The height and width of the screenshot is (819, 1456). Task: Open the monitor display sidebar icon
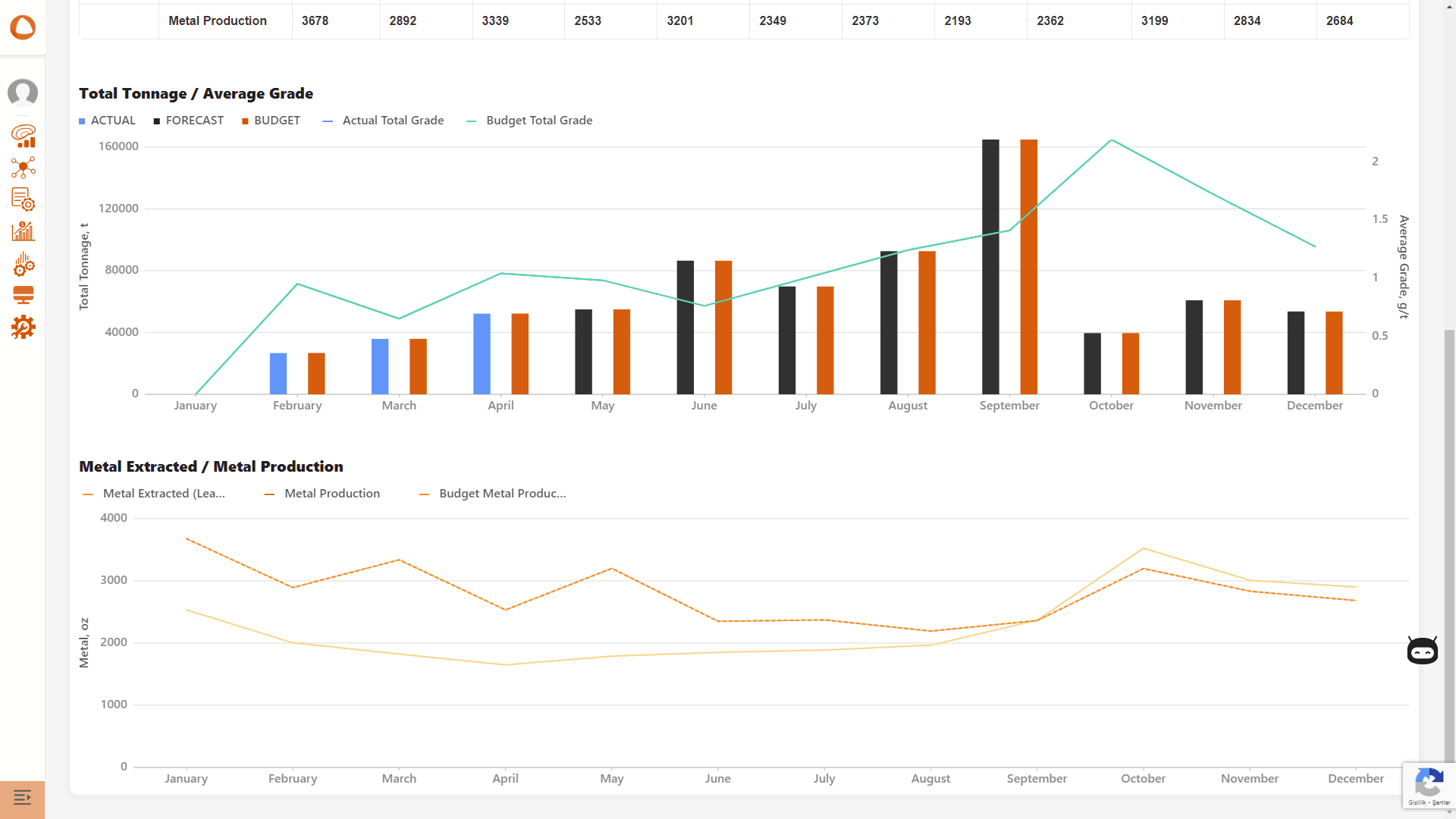[24, 295]
